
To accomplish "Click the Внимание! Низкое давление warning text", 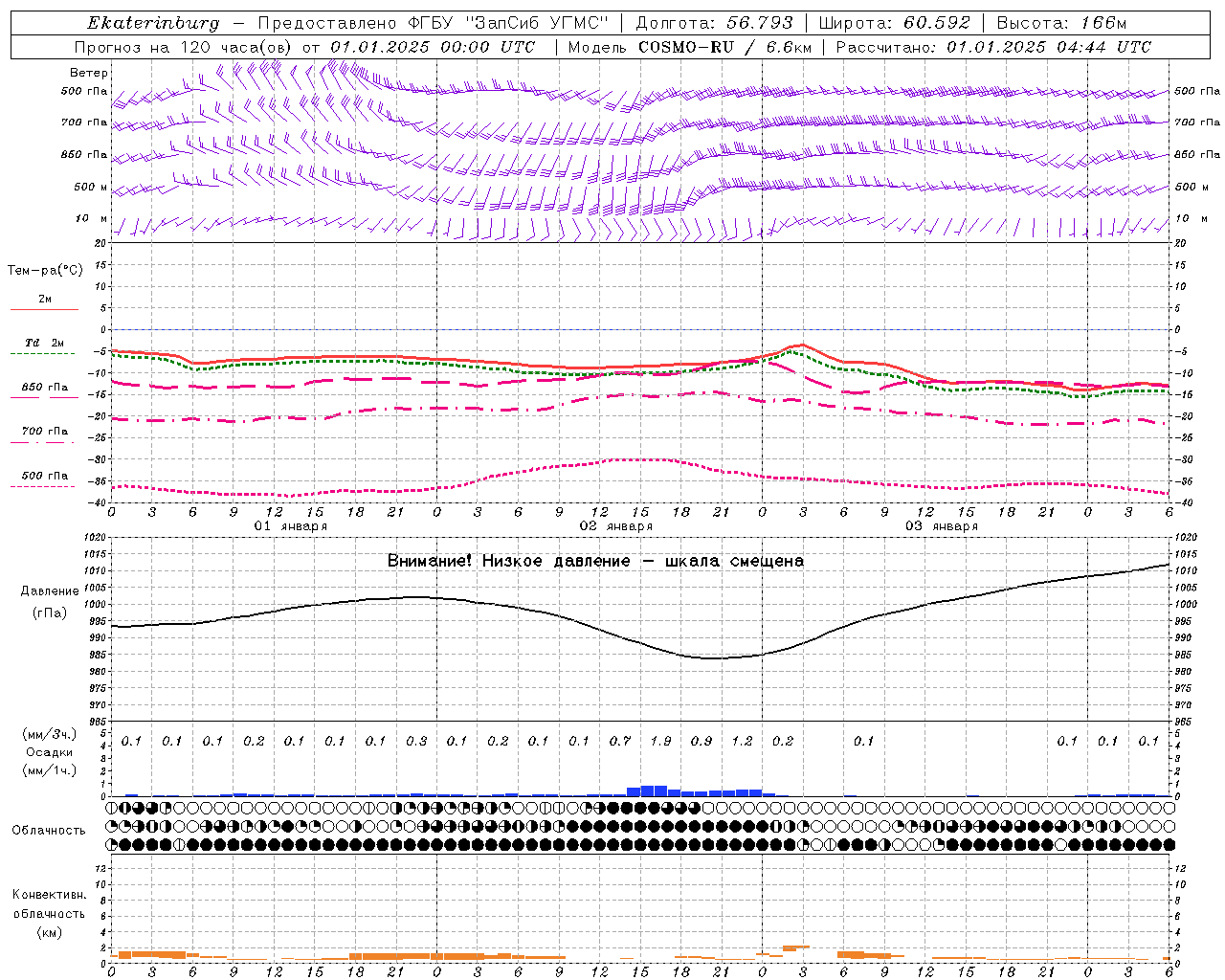I will click(595, 561).
